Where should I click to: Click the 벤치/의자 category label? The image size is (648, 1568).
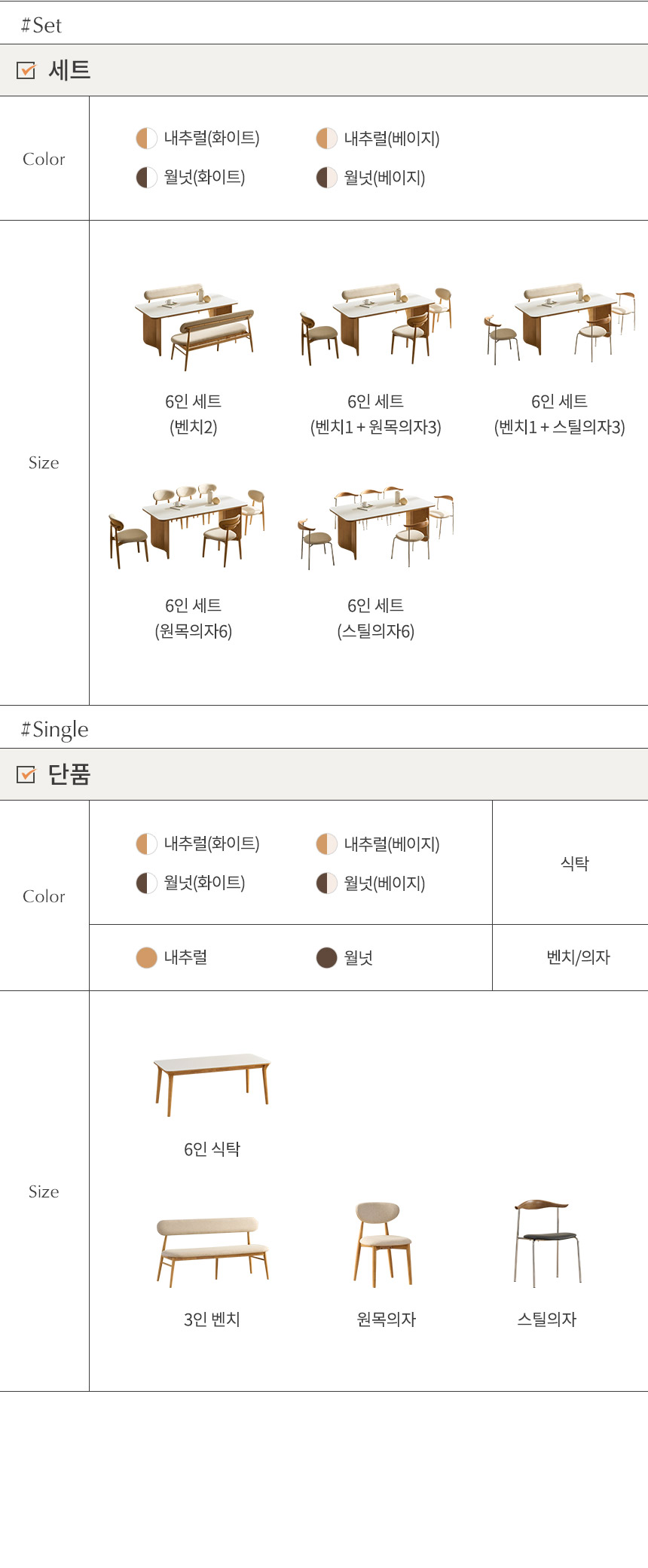578,957
